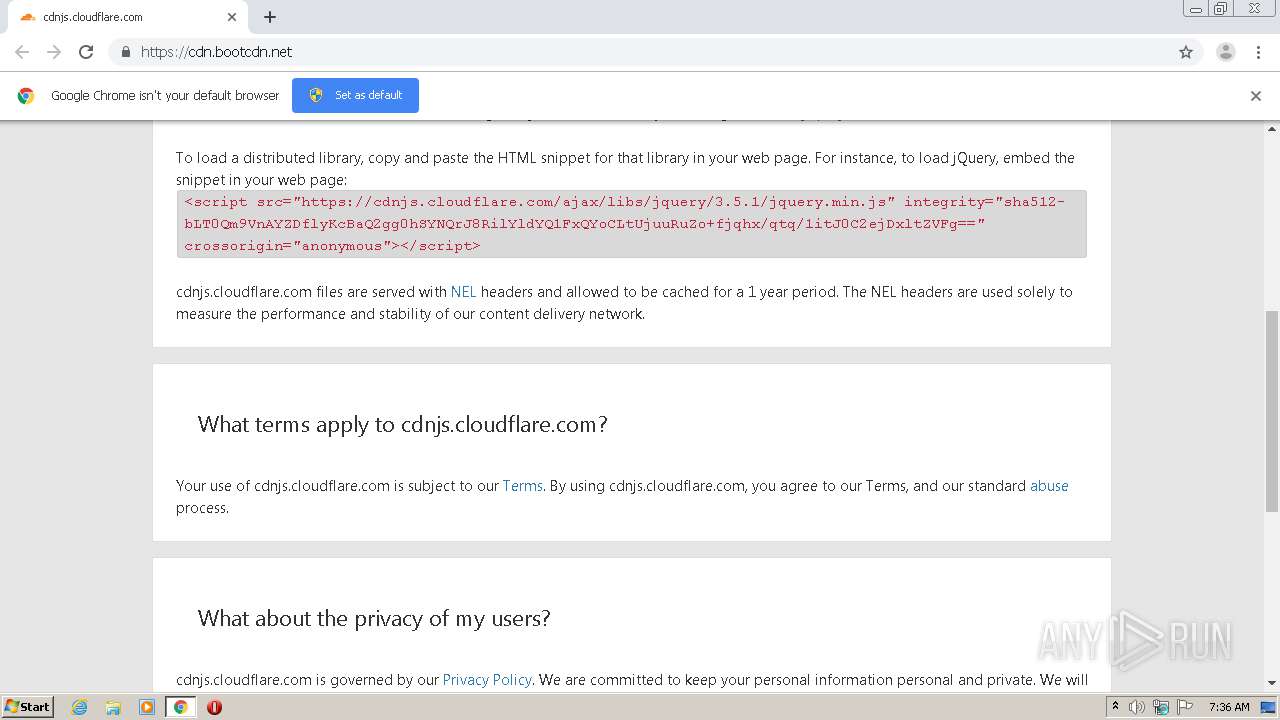
Task: Select the cdnjs.cloudflare.com tab
Action: click(120, 17)
